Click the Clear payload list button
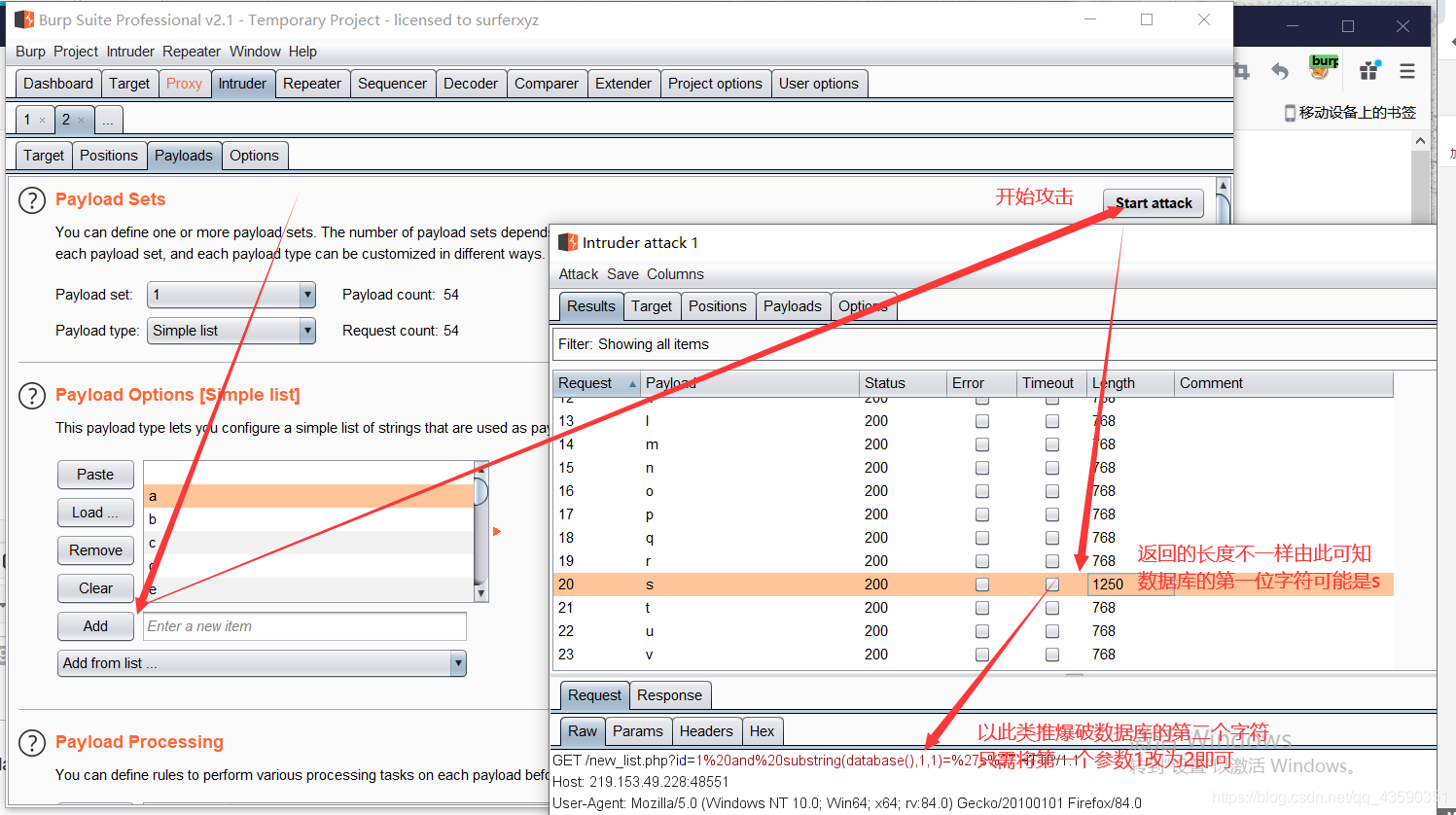Screen dimensions: 1456x815 tap(95, 588)
